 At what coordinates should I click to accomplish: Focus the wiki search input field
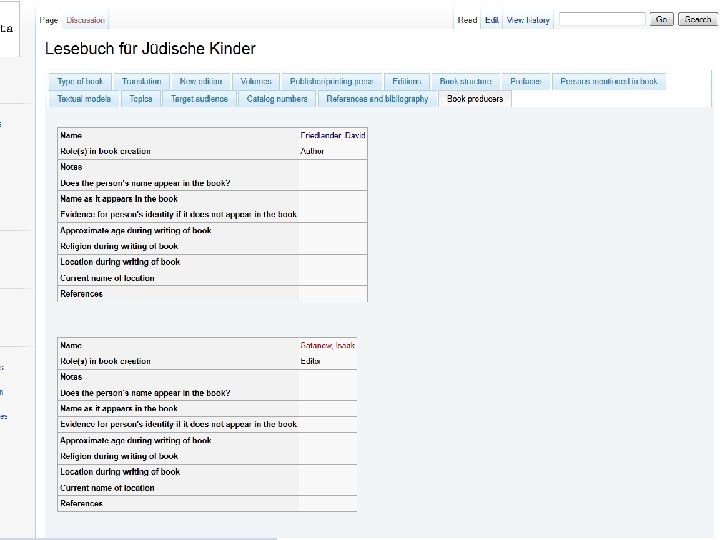[602, 19]
